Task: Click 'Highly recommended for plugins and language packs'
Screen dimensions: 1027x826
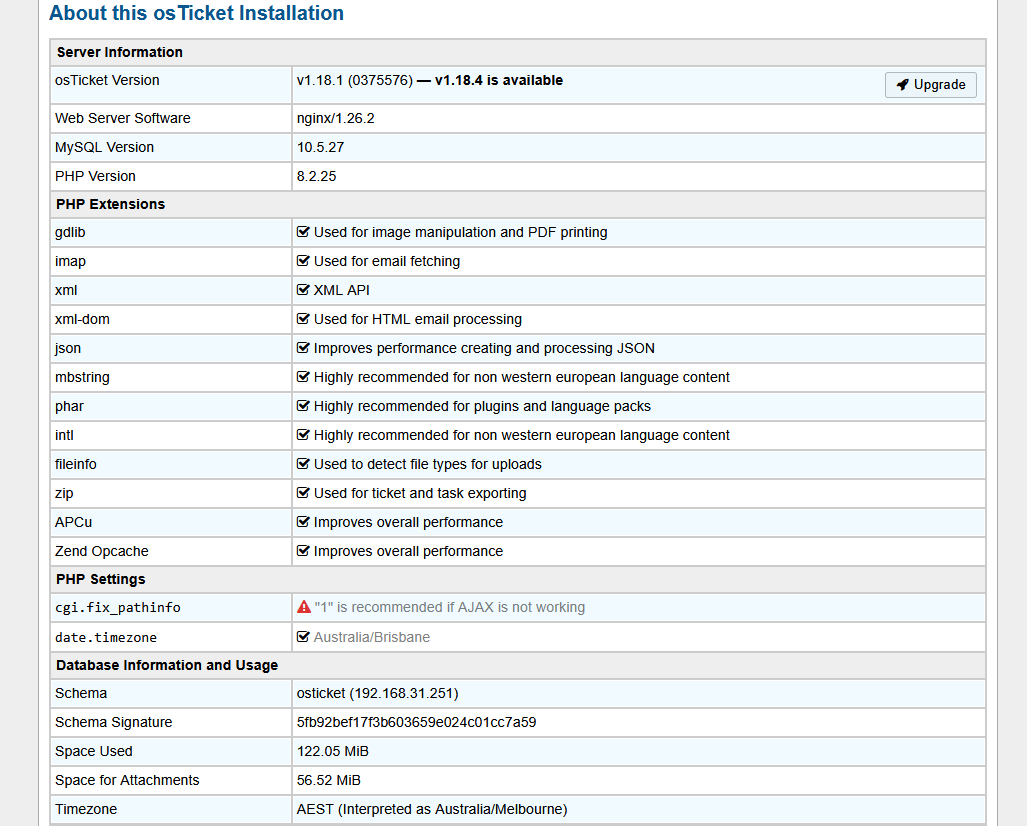Action: pyautogui.click(x=482, y=406)
